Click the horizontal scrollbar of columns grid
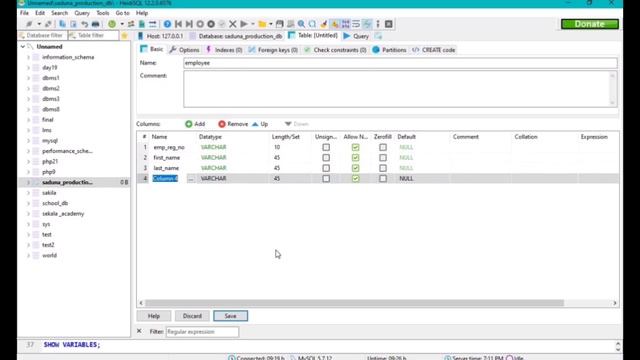The height and width of the screenshot is (360, 640). coord(354,303)
